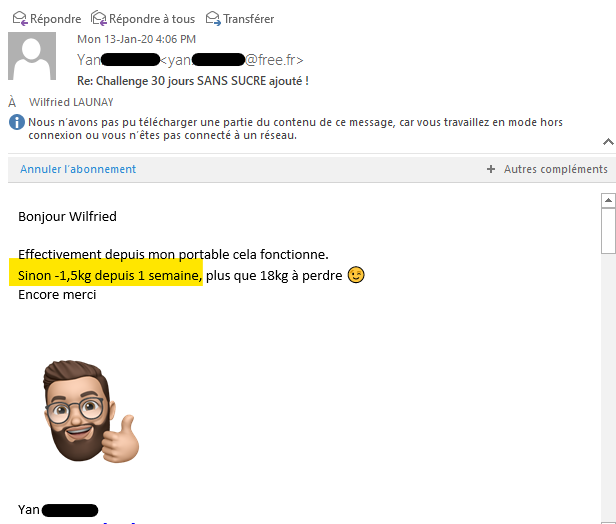The height and width of the screenshot is (524, 616).
Task: Open Autres compléments add-ins
Action: click(x=556, y=169)
